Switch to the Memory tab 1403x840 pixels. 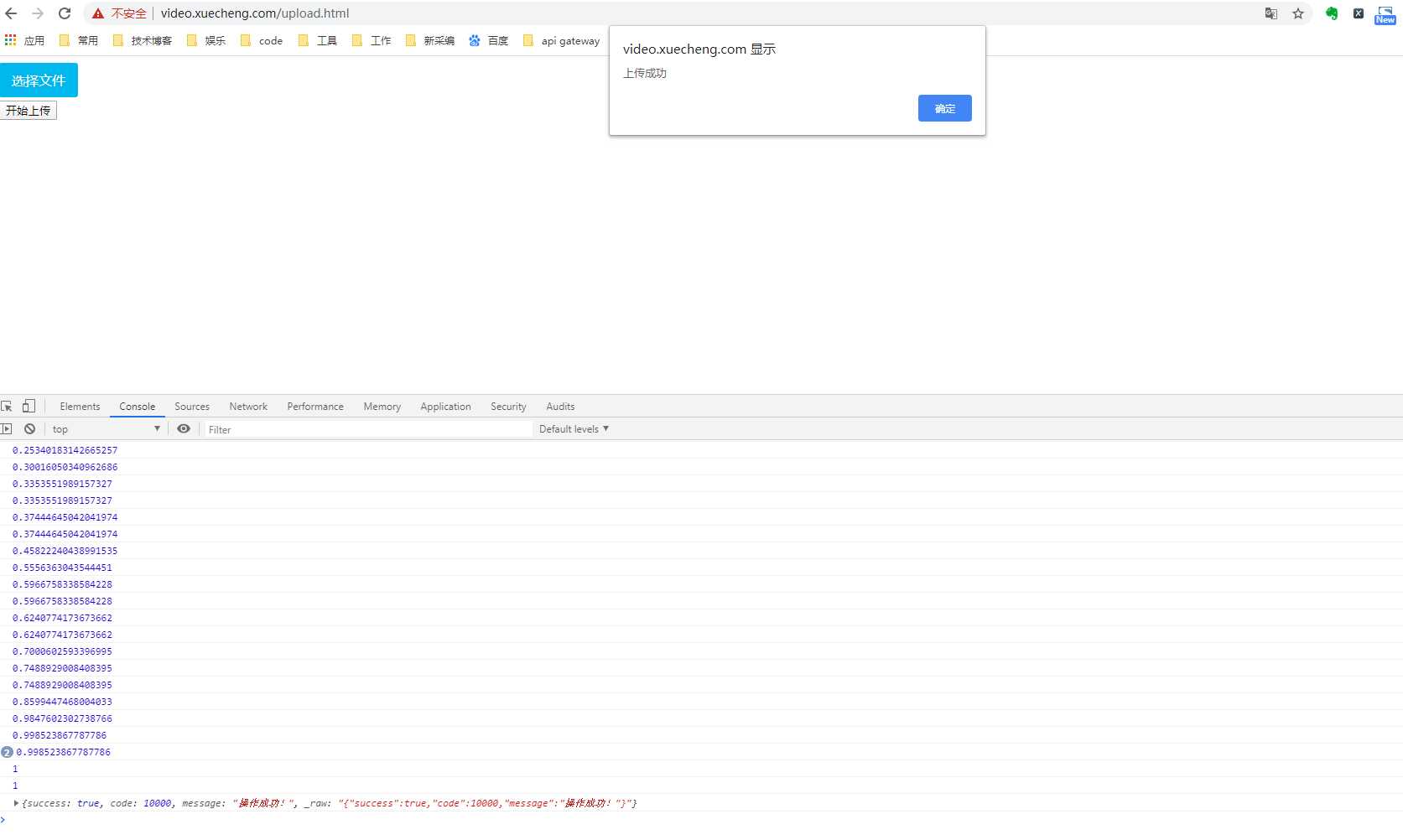coord(382,407)
